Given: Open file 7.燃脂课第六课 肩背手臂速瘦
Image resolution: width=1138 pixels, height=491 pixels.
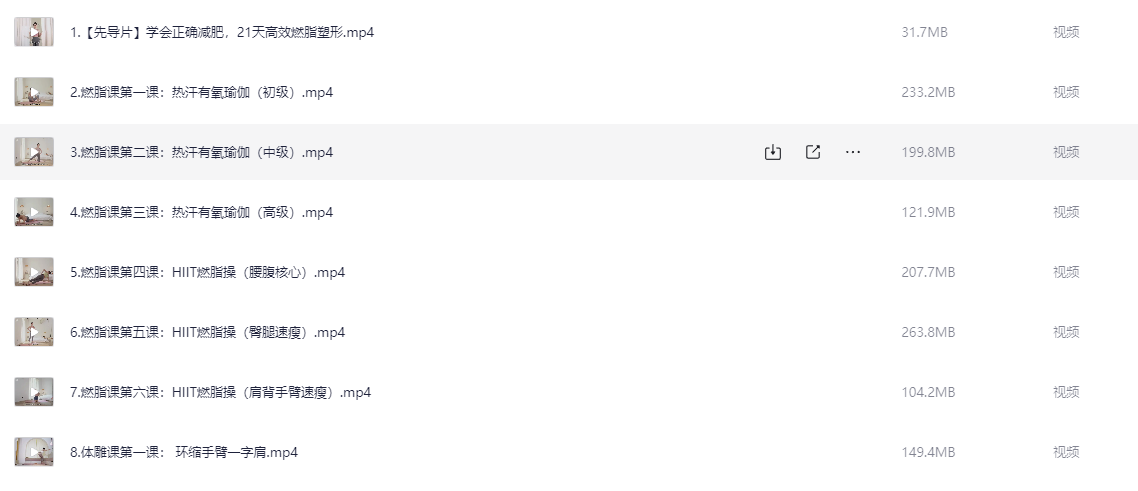Looking at the screenshot, I should point(221,392).
